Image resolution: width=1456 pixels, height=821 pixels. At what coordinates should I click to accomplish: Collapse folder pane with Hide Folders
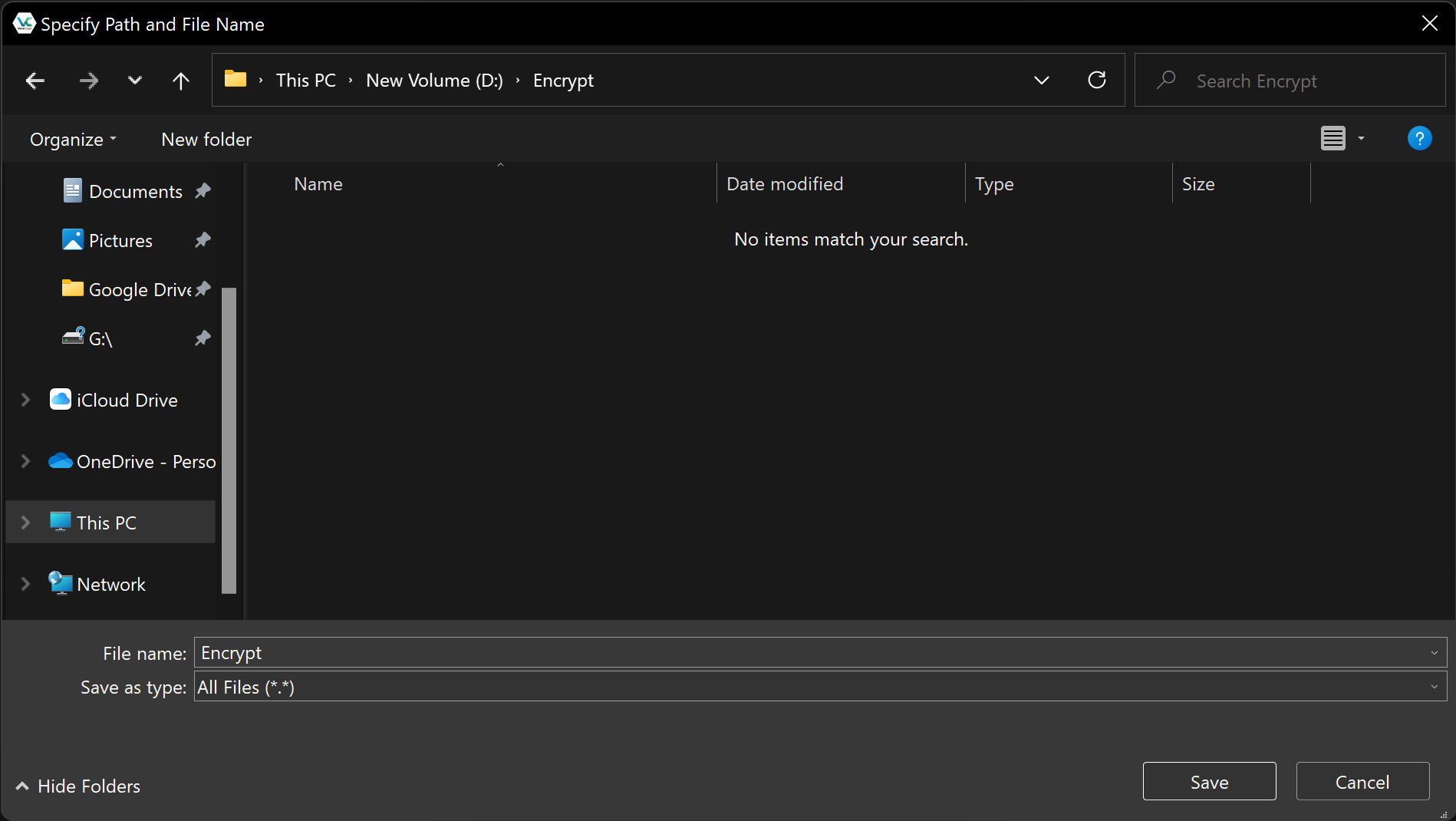pyautogui.click(x=78, y=786)
